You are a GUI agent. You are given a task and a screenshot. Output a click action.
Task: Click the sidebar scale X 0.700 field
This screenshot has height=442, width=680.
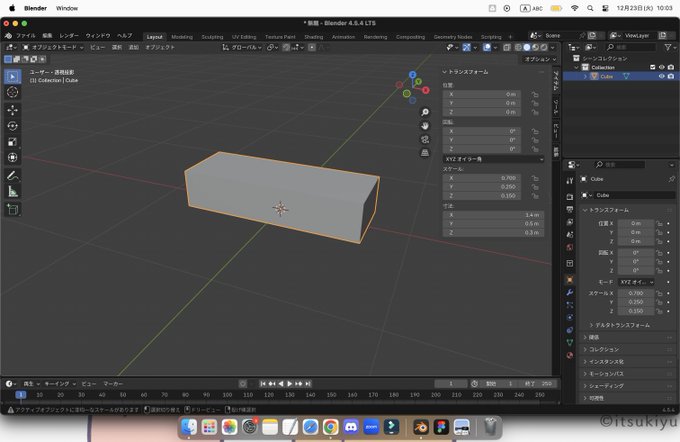[481, 178]
